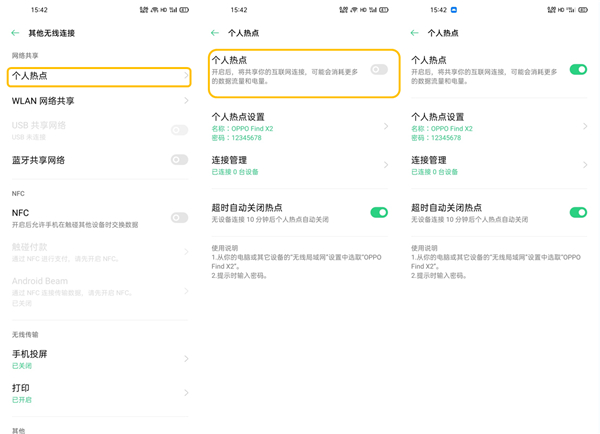Tap back arrow beside 其他无线连接 title
Image resolution: width=600 pixels, height=434 pixels.
(x=15, y=33)
